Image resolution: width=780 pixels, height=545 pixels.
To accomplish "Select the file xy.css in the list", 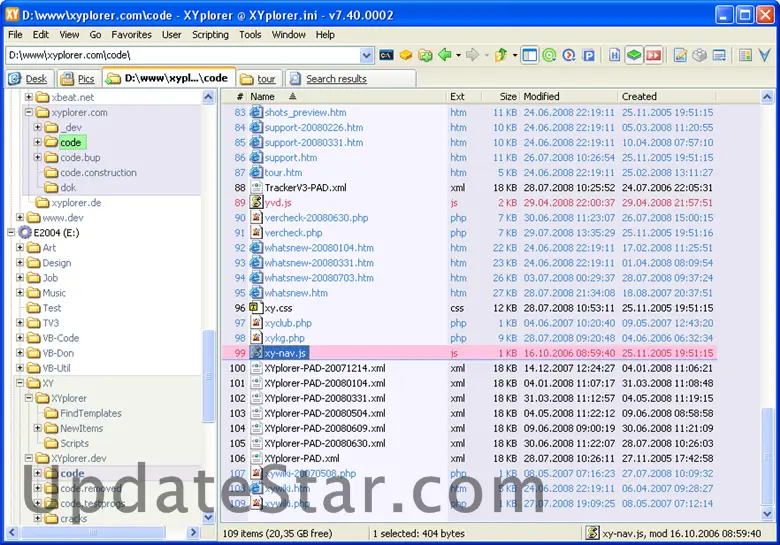I will point(278,308).
